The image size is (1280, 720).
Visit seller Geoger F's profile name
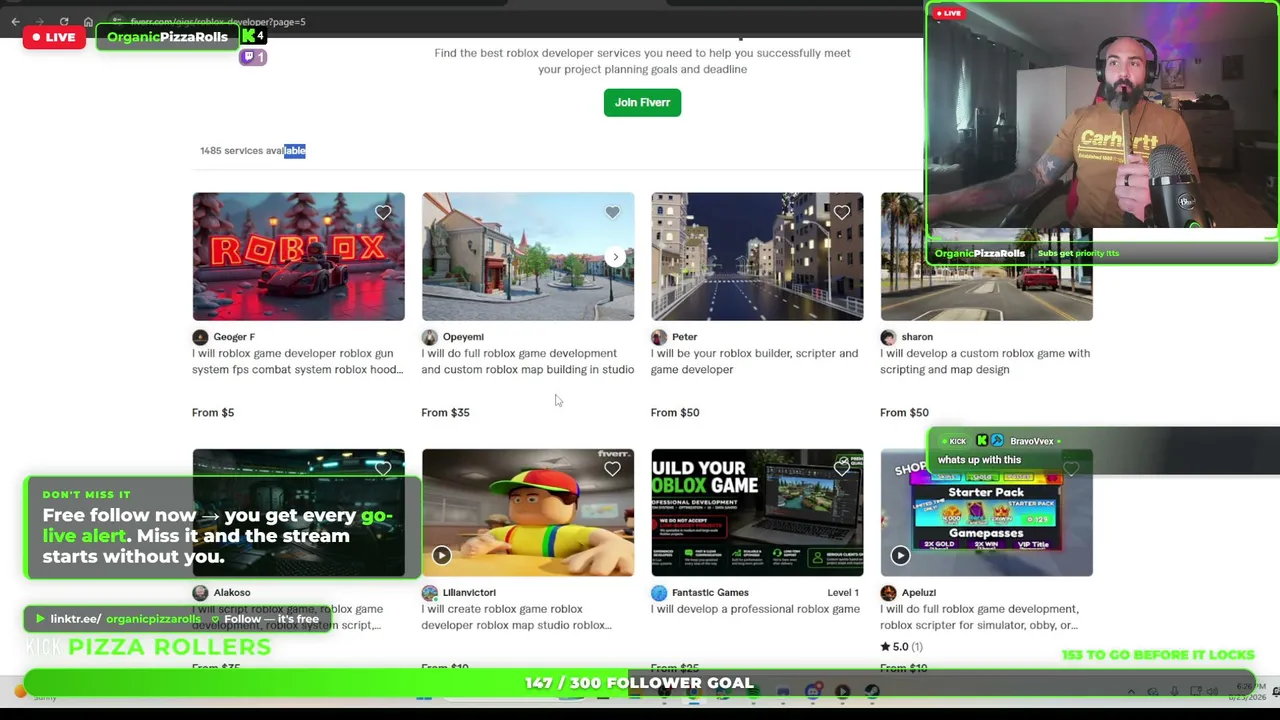(x=234, y=337)
